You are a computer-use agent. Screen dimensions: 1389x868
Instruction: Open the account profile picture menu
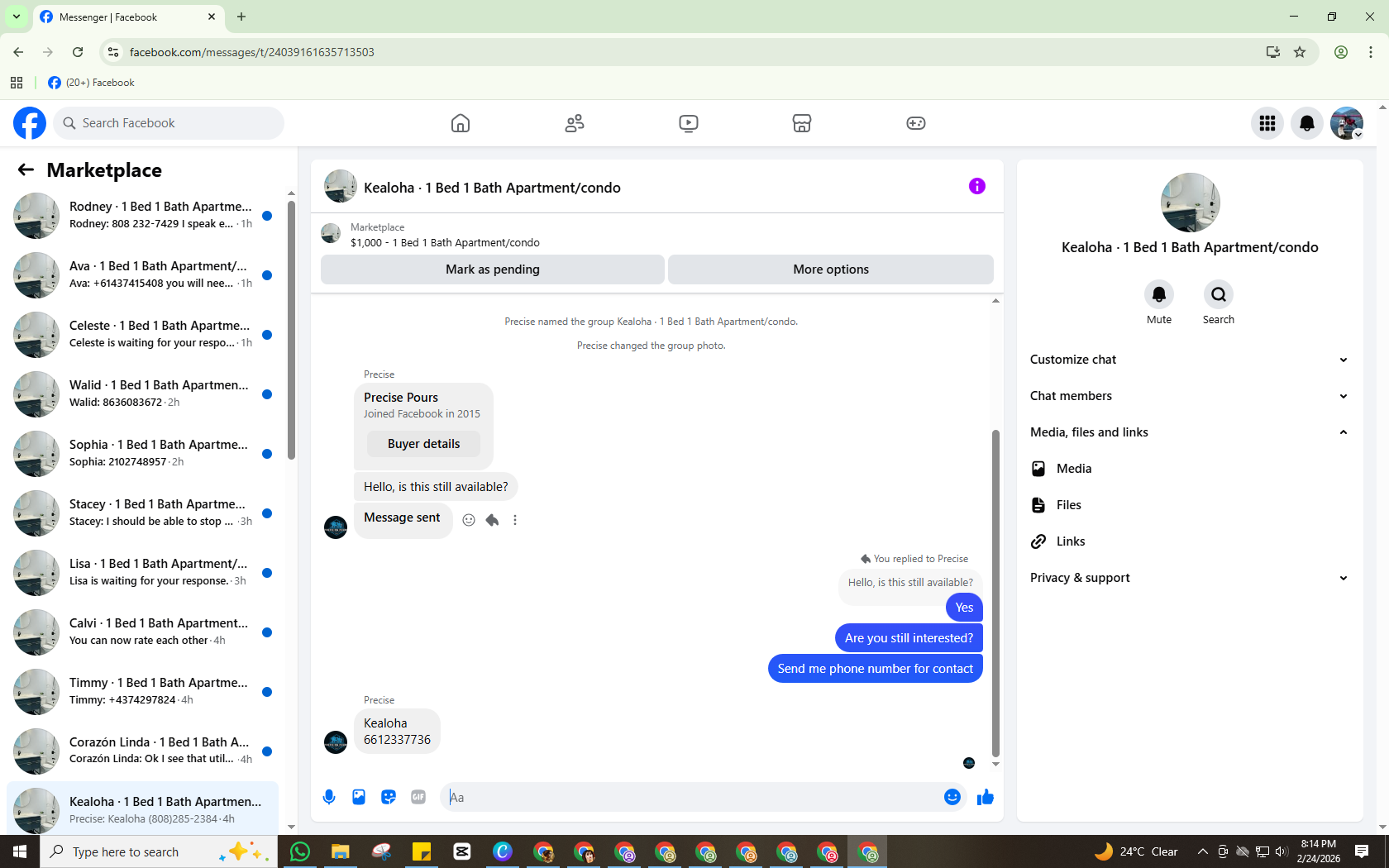pyautogui.click(x=1347, y=123)
